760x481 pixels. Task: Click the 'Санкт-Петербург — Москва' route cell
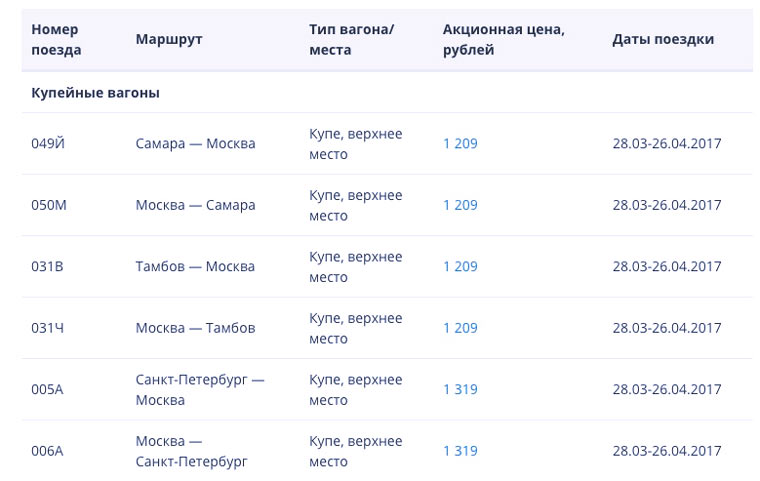(x=200, y=390)
